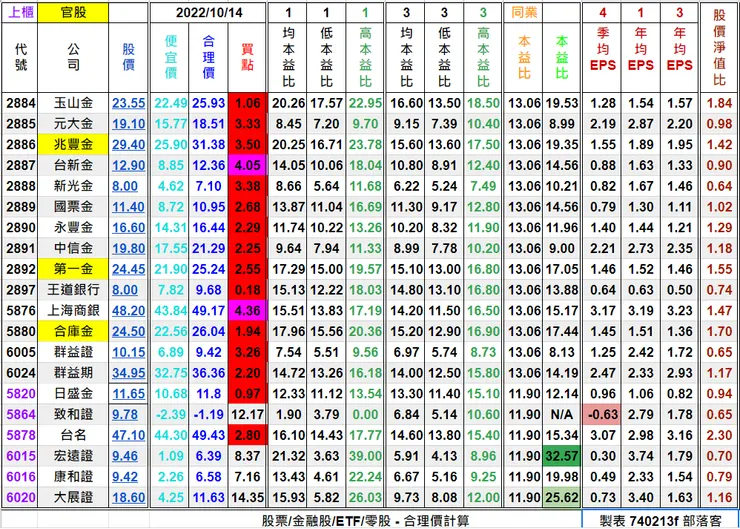
Task: Select the 同業 header cell
Action: click(x=524, y=12)
